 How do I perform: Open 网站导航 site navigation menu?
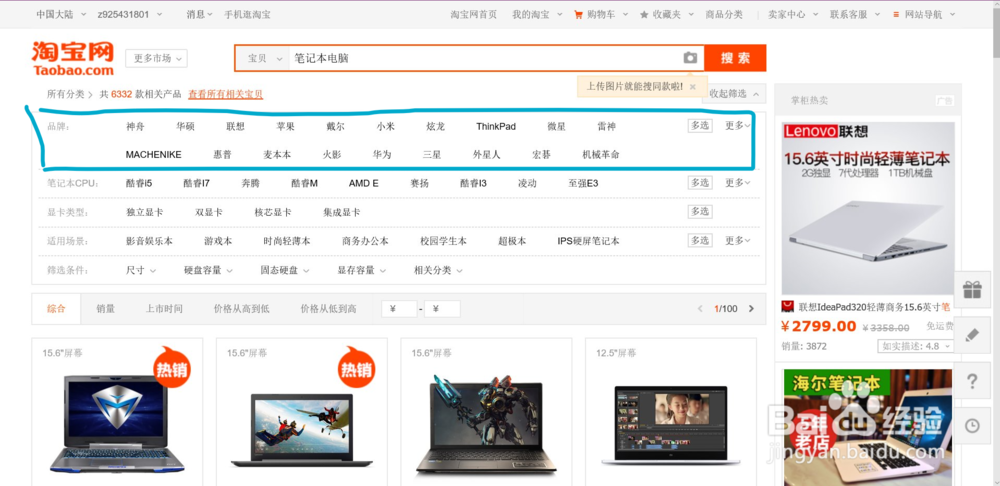pyautogui.click(x=925, y=14)
